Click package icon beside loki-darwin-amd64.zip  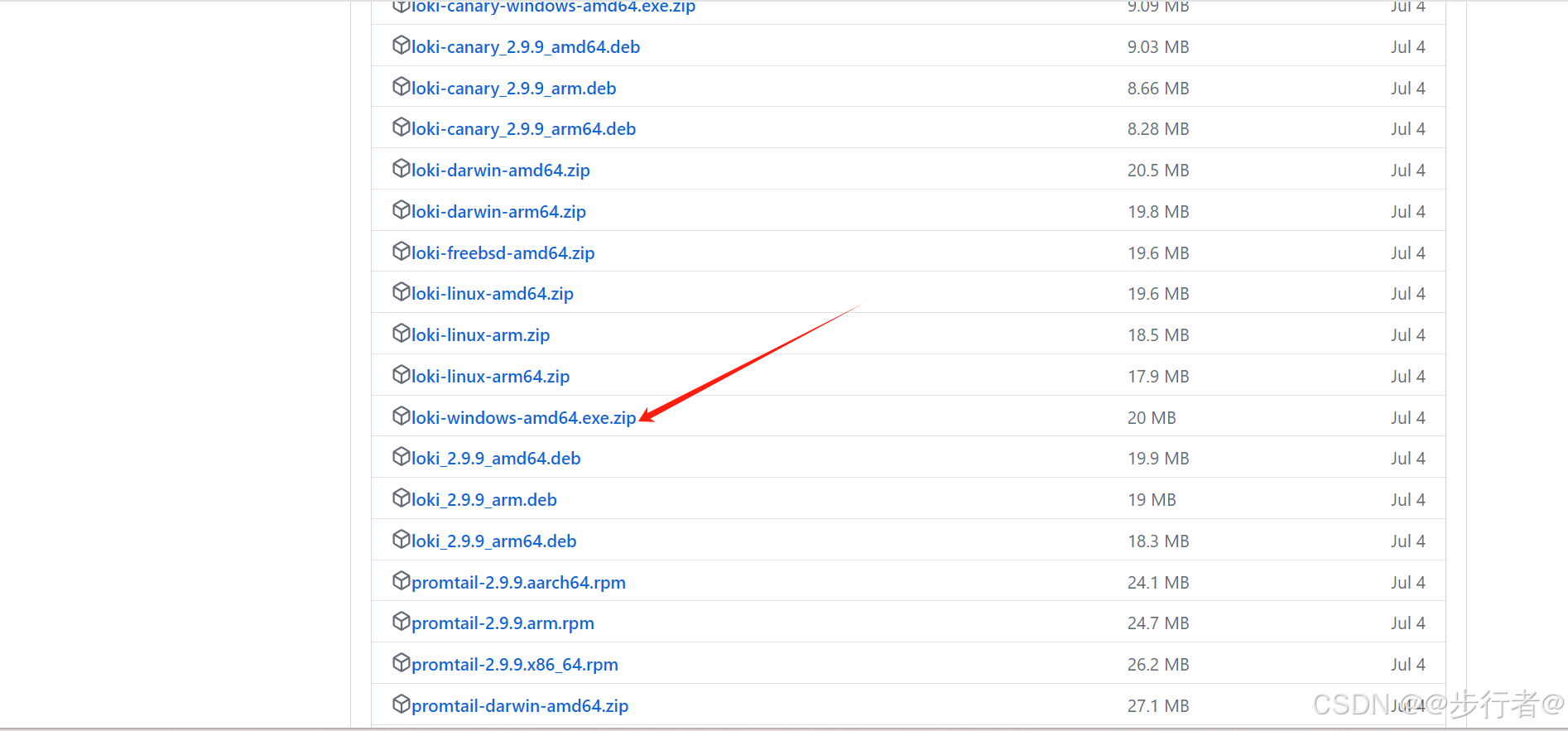coord(402,168)
